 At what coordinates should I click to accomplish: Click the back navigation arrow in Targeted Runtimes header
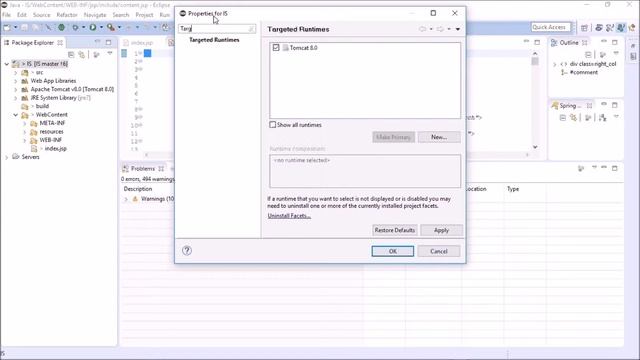point(422,29)
